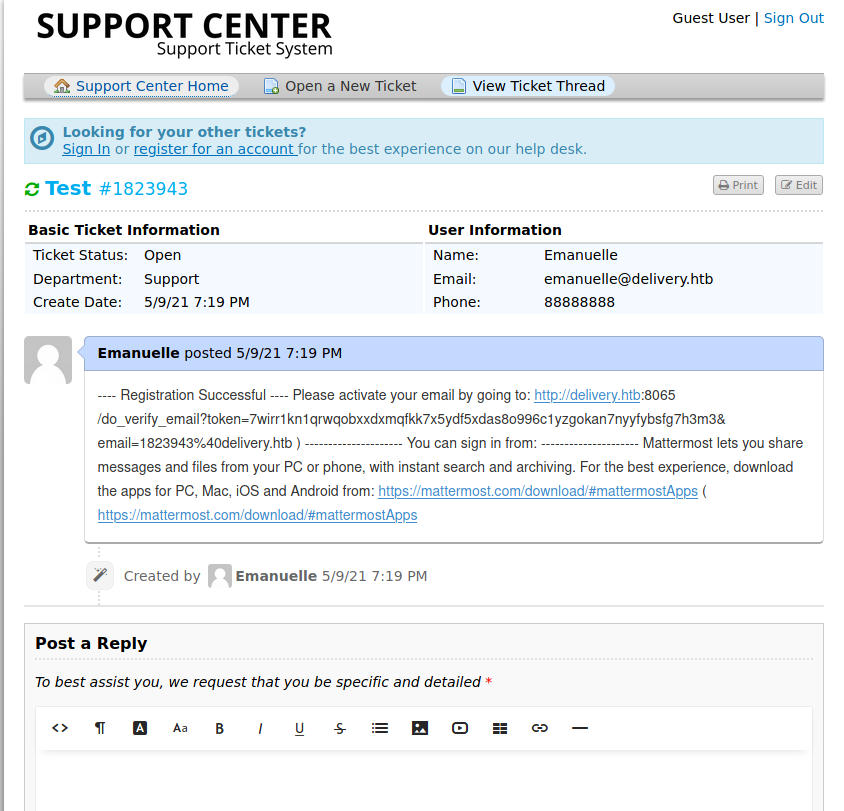
Task: Insert a table into the reply
Action: (500, 728)
